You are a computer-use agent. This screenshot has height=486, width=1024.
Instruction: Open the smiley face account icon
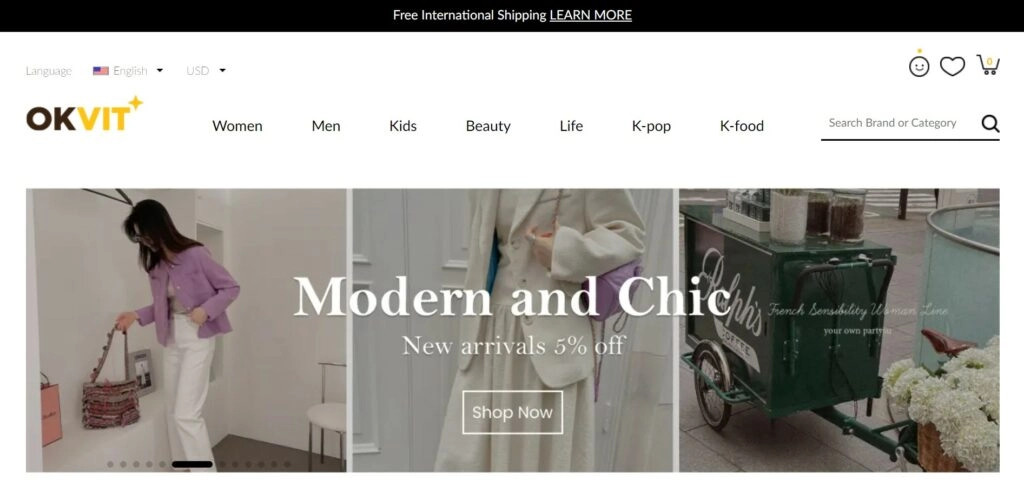(919, 65)
